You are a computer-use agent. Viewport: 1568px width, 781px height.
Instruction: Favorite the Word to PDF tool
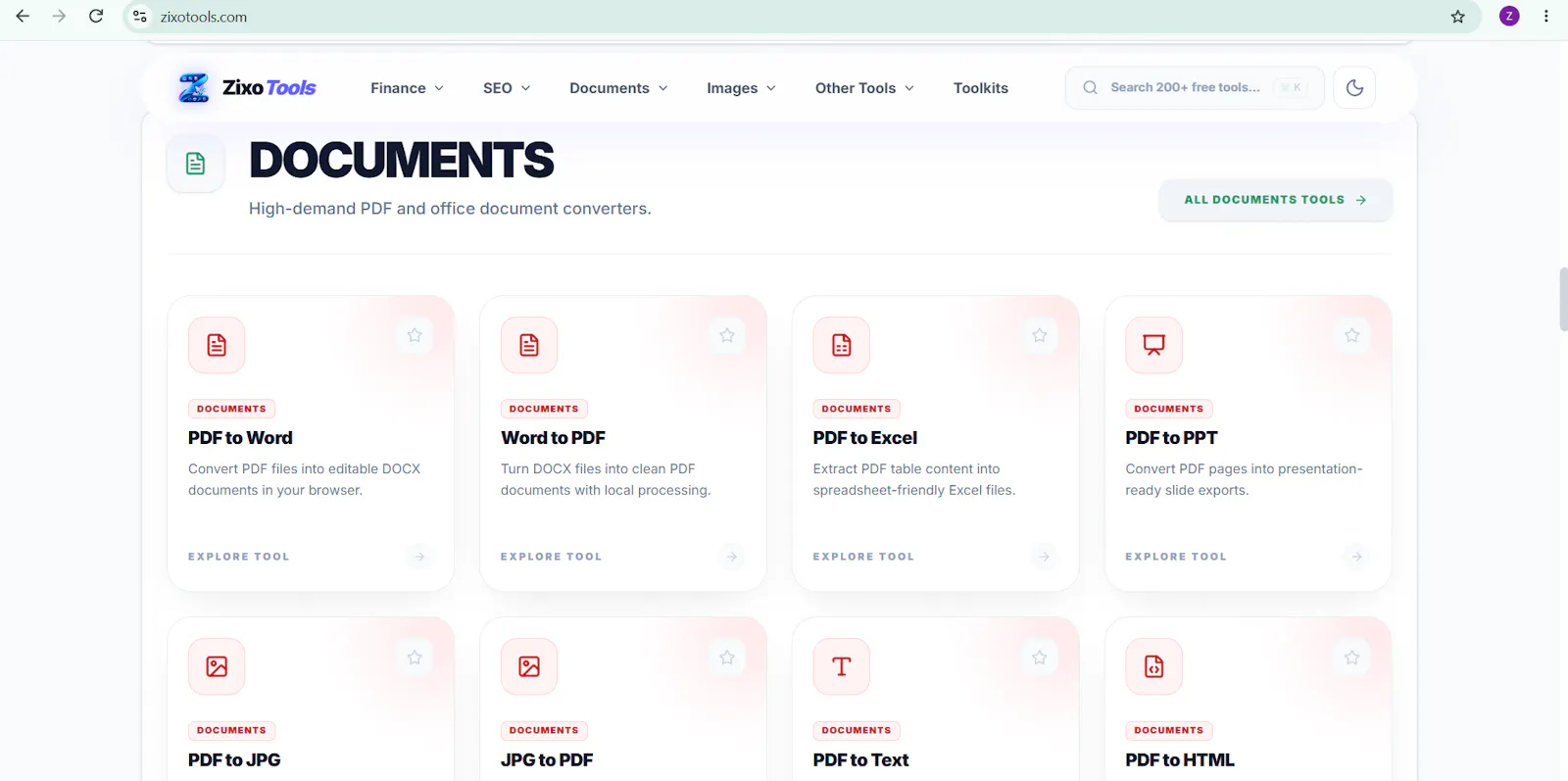727,335
